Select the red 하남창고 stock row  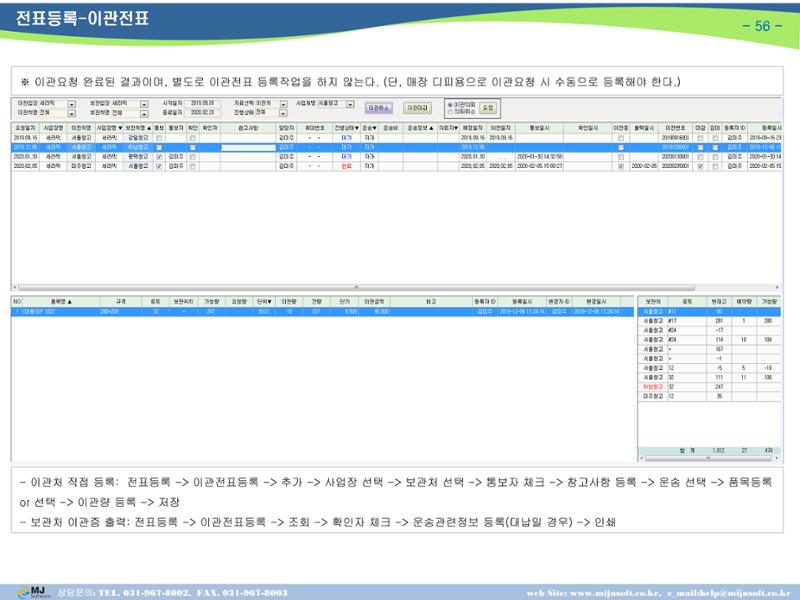click(x=710, y=387)
